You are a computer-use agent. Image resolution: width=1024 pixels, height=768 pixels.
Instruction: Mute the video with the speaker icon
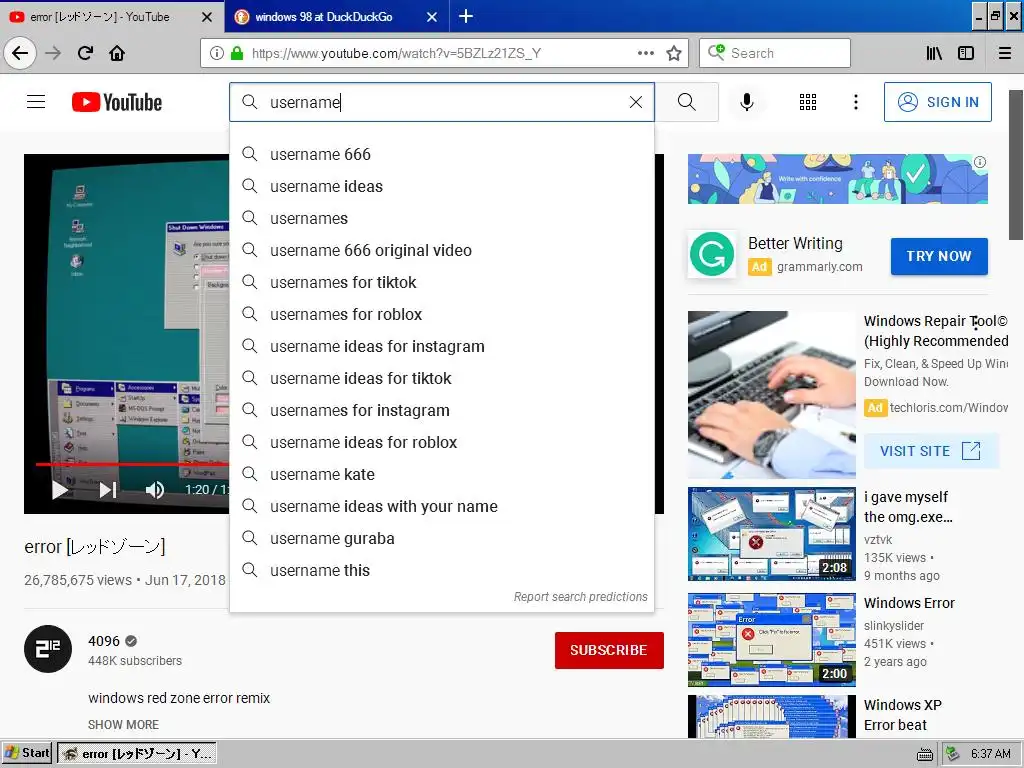pos(155,490)
